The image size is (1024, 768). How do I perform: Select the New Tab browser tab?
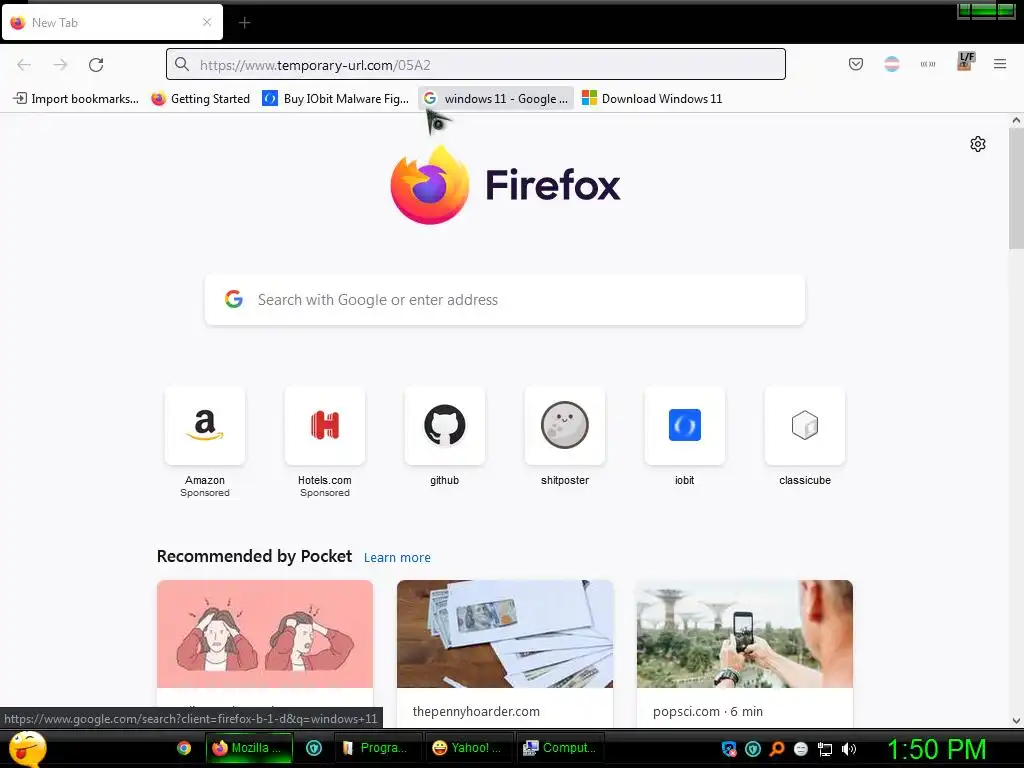[x=112, y=22]
